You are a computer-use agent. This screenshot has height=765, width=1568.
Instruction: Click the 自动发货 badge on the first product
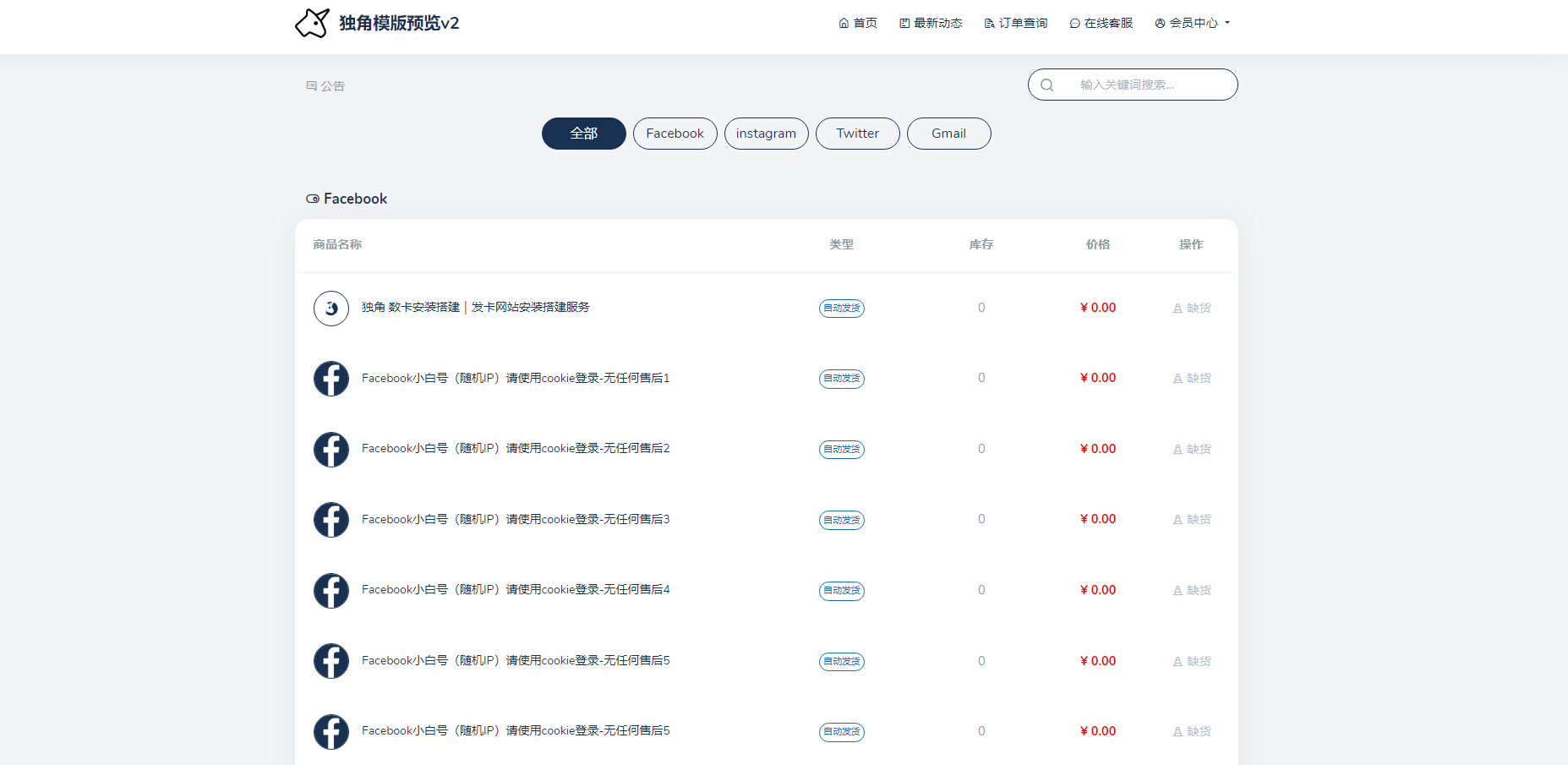[x=841, y=308]
